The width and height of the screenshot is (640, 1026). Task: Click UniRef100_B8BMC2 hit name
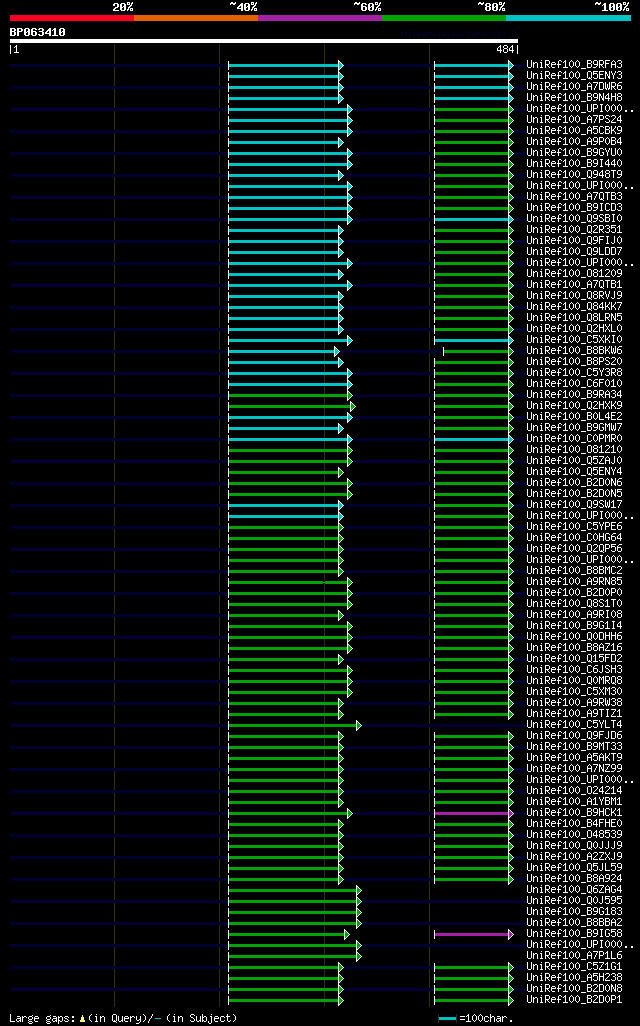coord(575,571)
